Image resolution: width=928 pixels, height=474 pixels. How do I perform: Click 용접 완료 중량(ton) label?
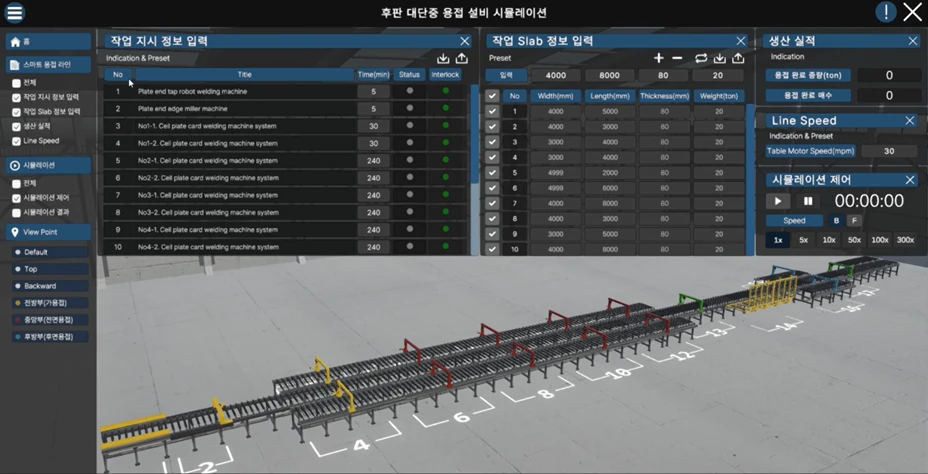[808, 75]
